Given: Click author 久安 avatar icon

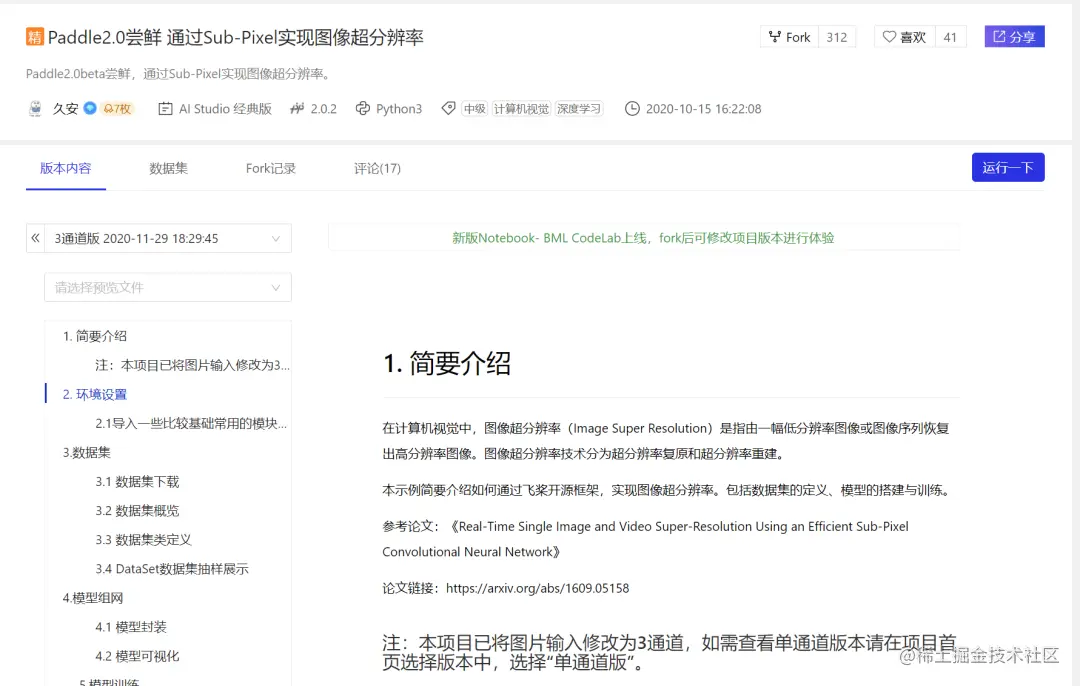Looking at the screenshot, I should (x=35, y=108).
